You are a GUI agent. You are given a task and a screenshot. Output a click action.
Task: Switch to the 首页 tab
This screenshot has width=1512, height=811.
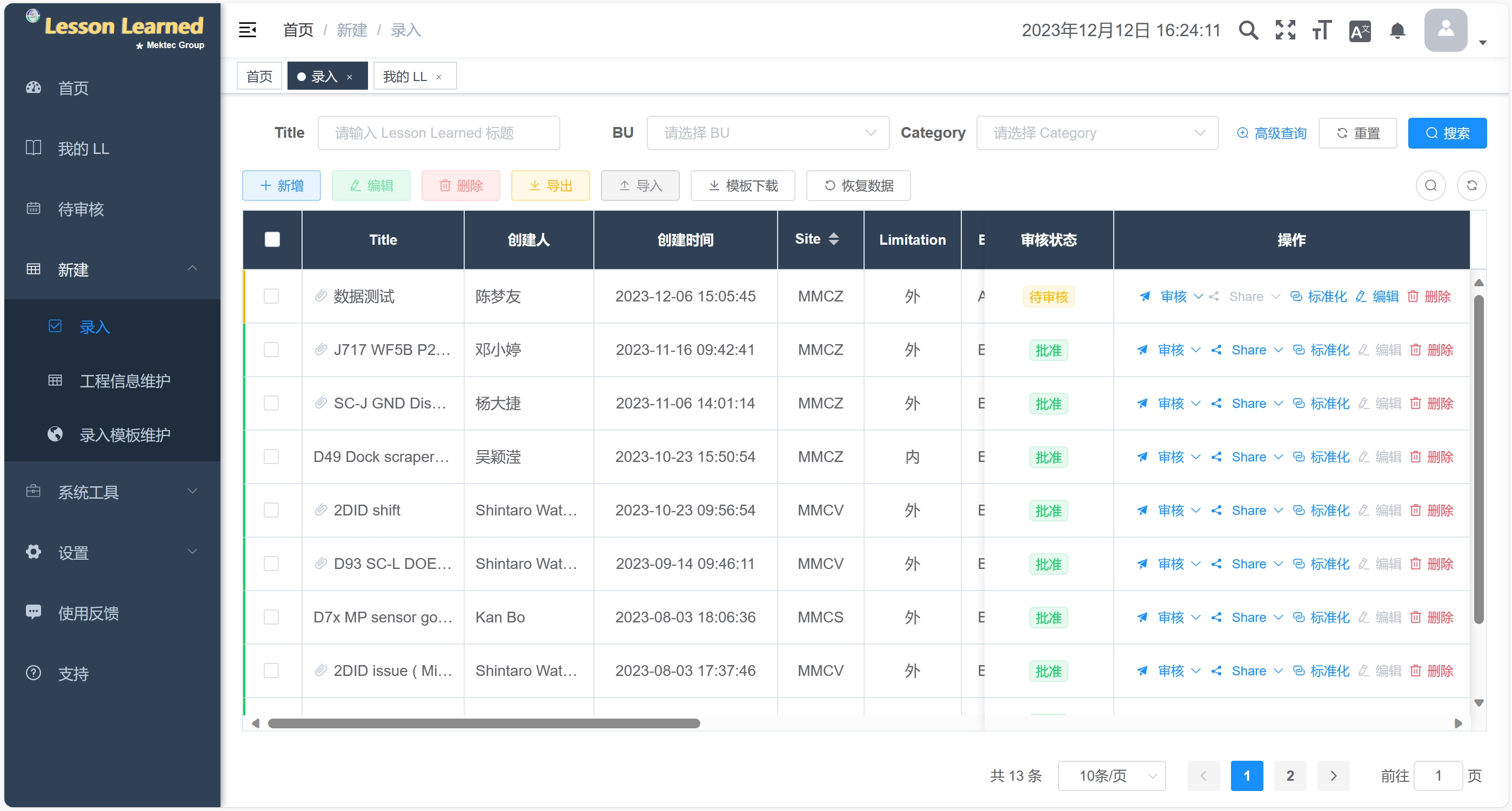click(259, 76)
